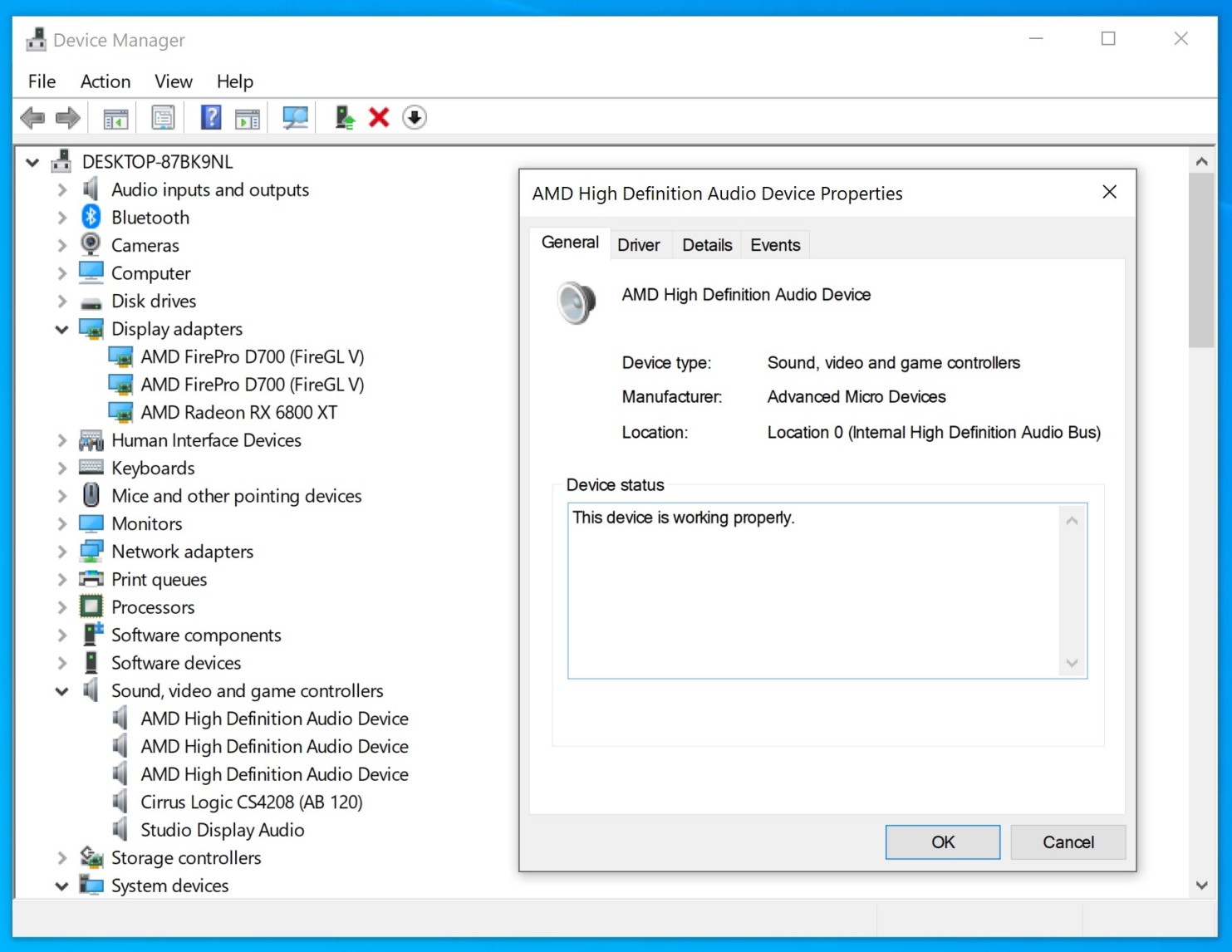1232x952 pixels.
Task: Open Properties toolbar icon
Action: pyautogui.click(x=163, y=118)
